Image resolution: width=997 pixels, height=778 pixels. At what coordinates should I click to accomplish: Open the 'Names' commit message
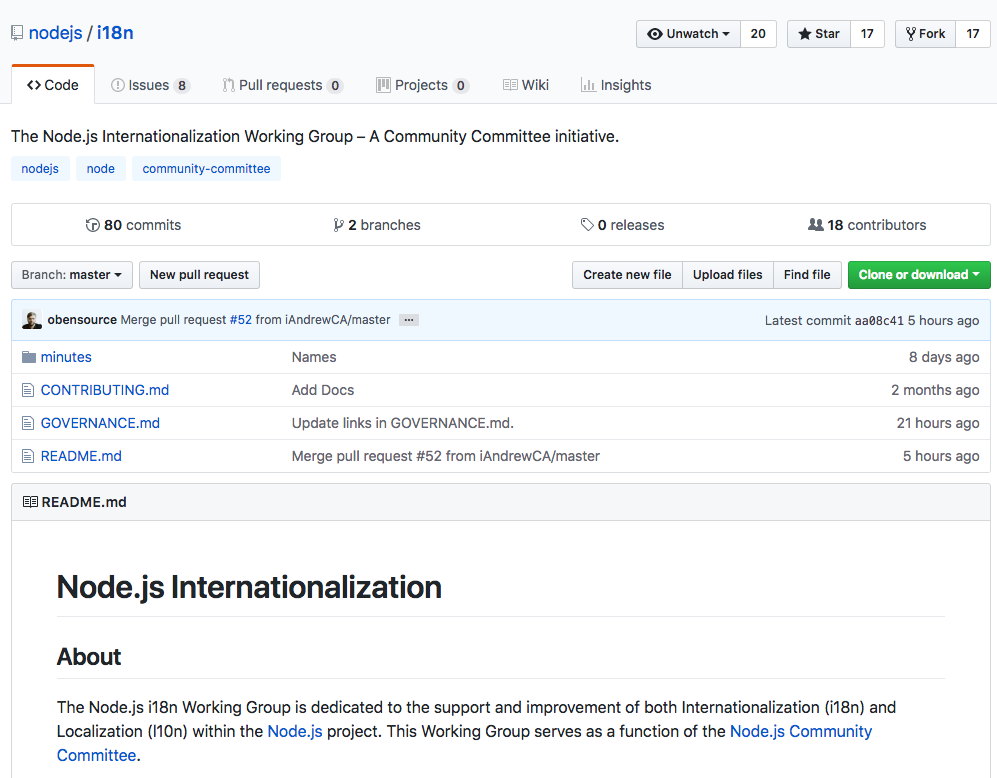pos(314,357)
